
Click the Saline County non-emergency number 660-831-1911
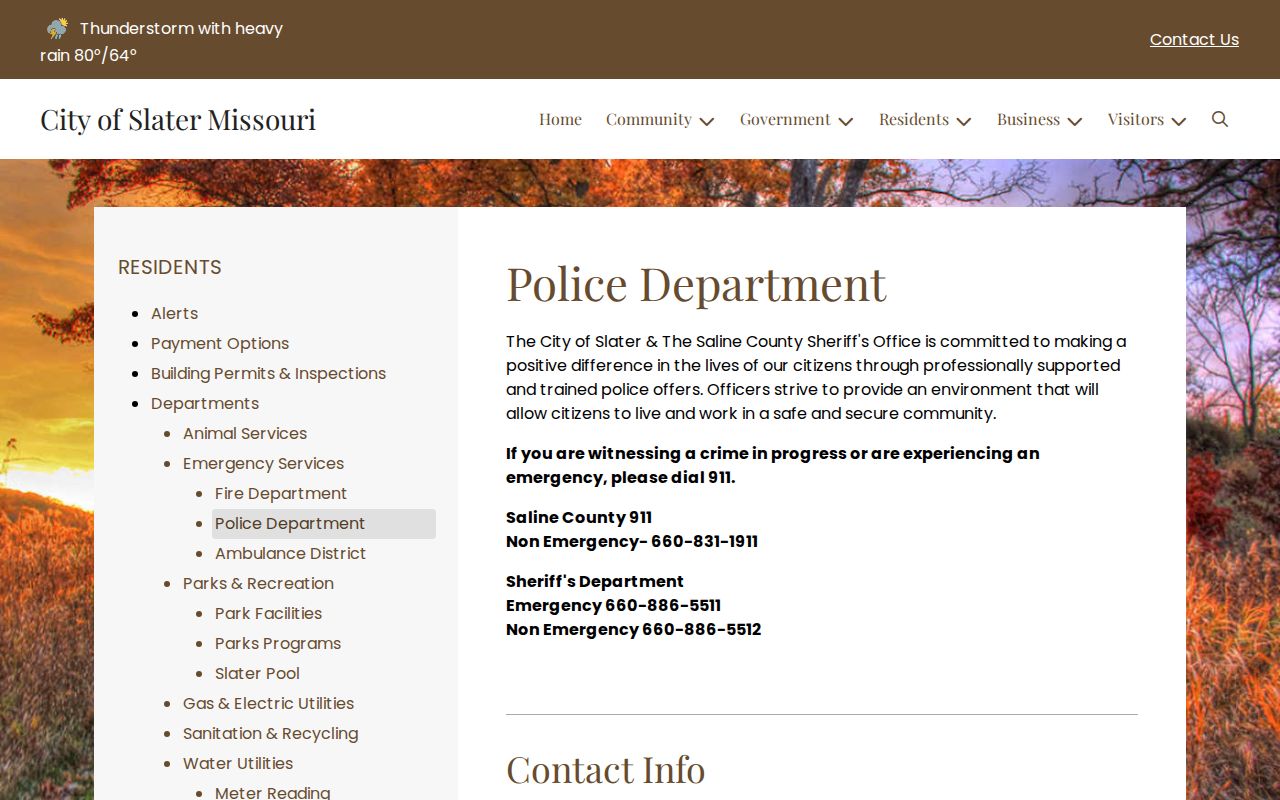tap(704, 541)
